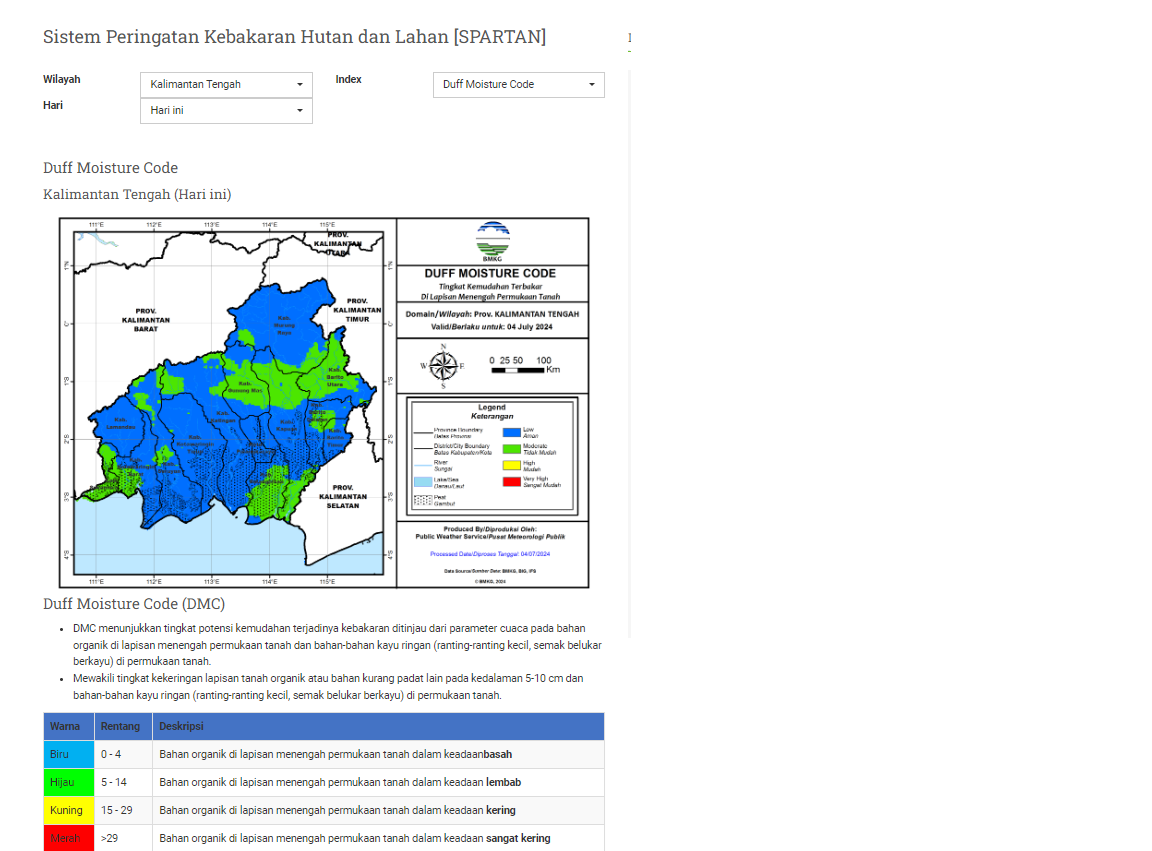
Task: Click the 'PROV. KALIMANTAN BARAT' map label
Action: [145, 320]
